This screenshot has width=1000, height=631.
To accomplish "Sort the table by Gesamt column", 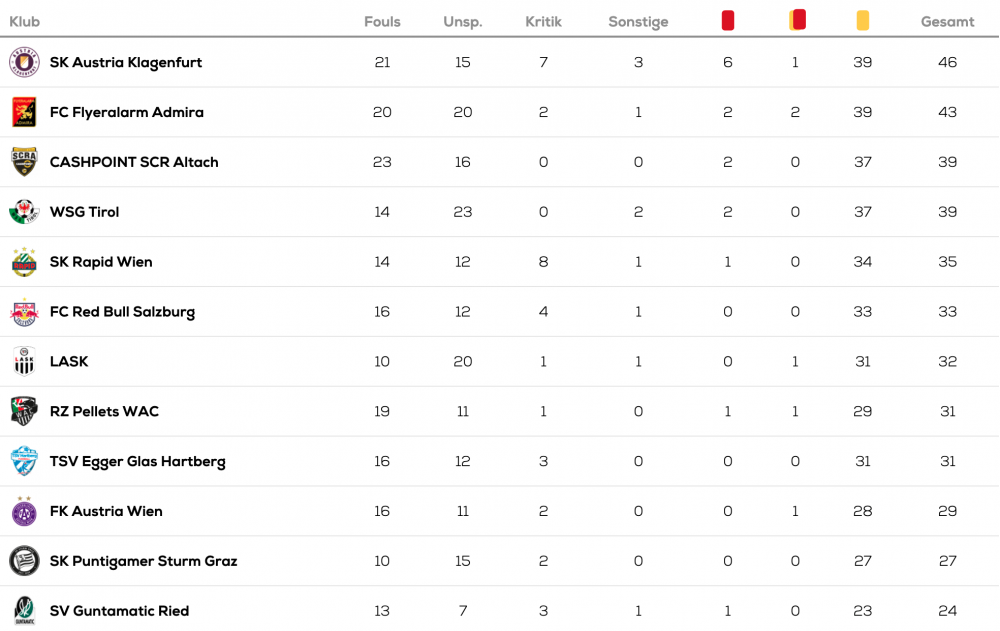I will (x=947, y=22).
